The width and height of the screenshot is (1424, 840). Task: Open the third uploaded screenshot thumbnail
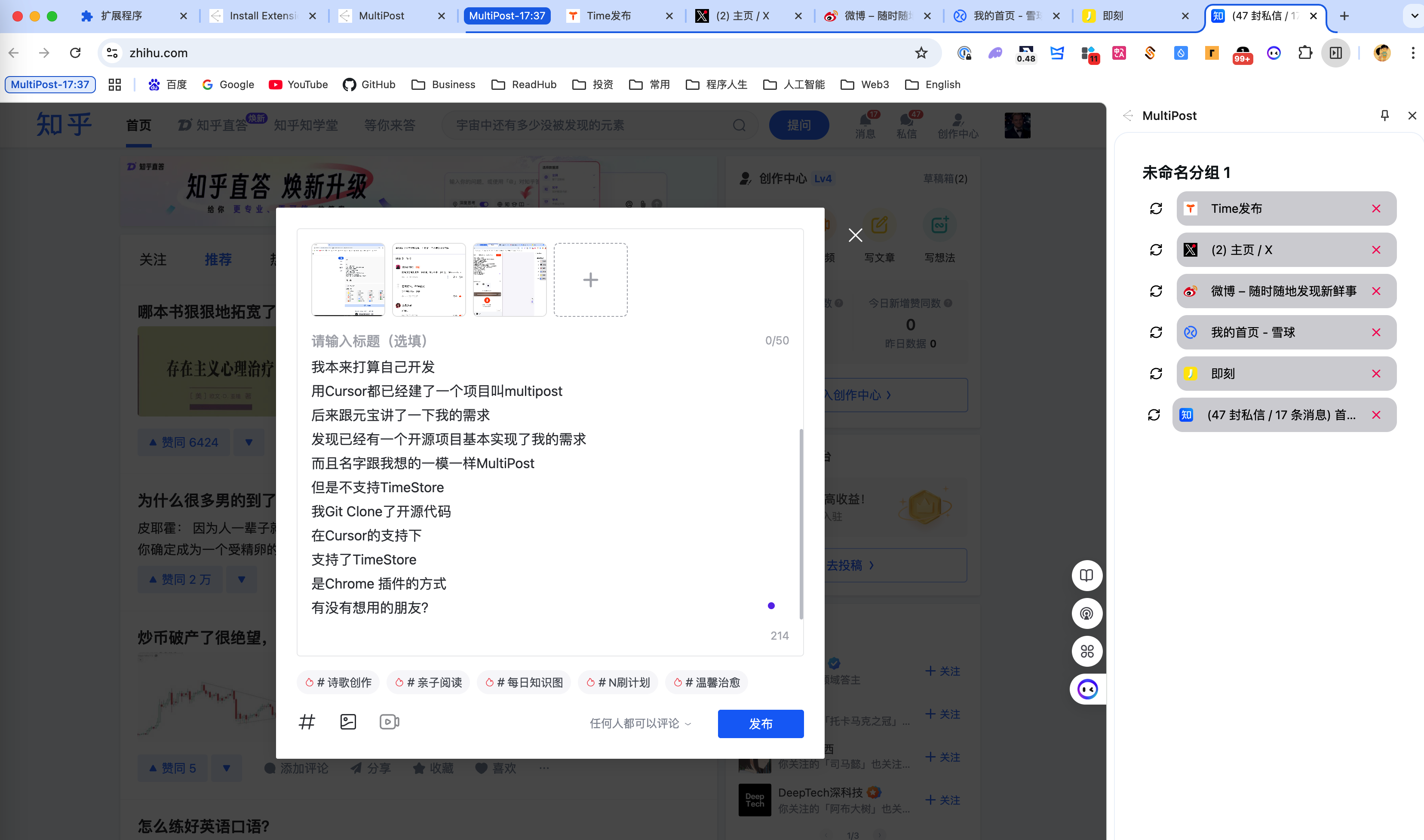point(509,279)
